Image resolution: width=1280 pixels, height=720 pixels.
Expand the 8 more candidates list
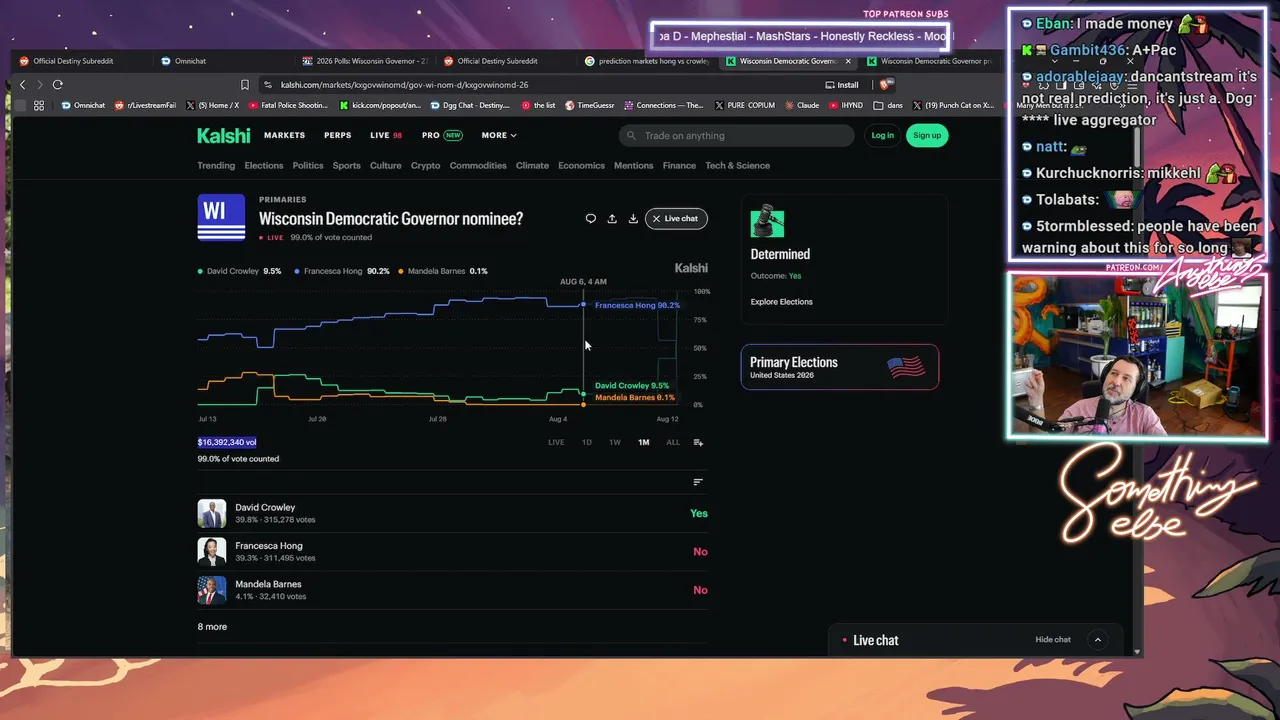[x=212, y=627]
